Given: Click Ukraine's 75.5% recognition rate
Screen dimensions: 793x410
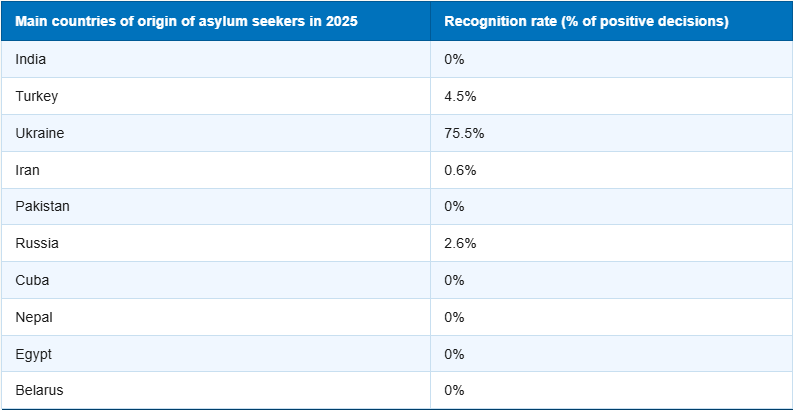Looking at the screenshot, I should [464, 133].
